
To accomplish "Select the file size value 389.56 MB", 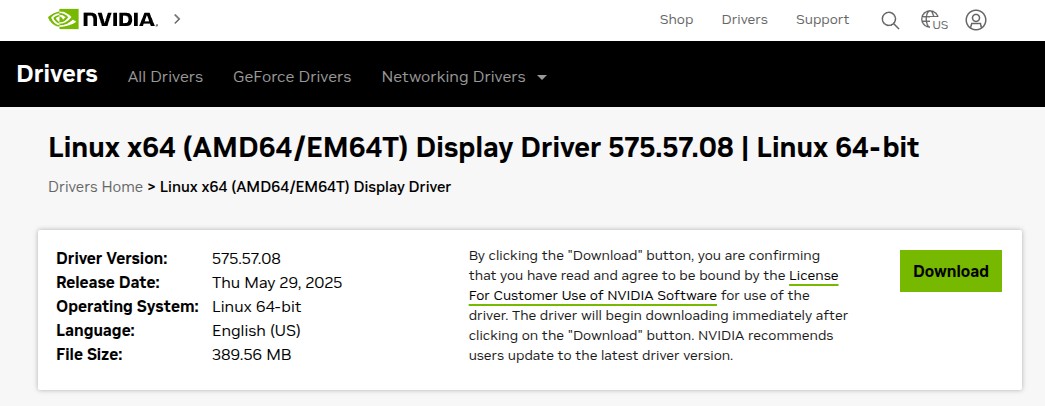I will click(251, 355).
